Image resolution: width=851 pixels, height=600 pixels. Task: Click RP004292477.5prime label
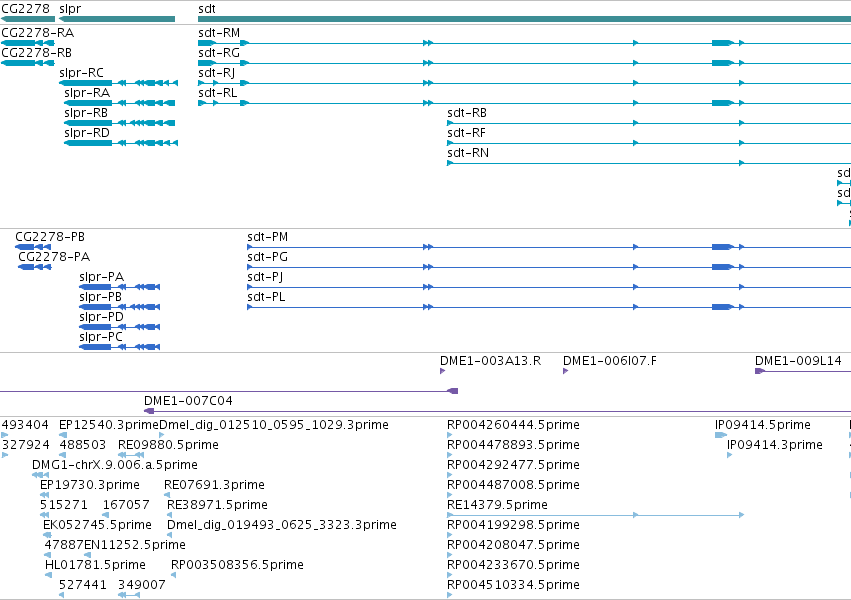point(513,465)
